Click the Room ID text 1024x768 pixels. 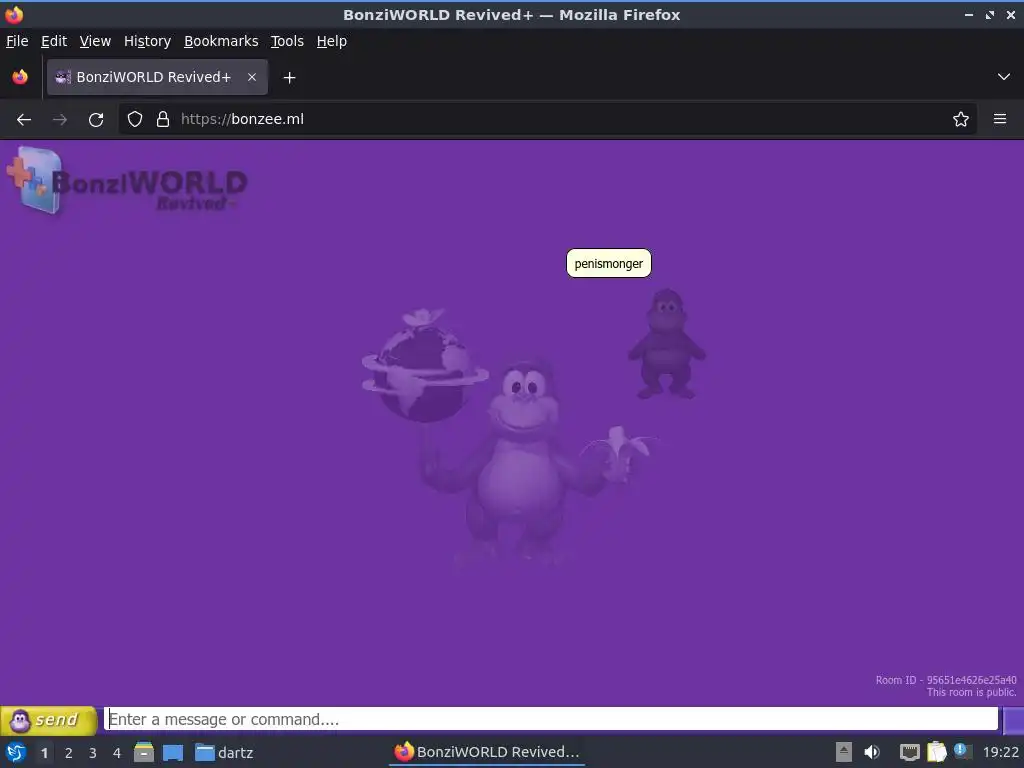[x=946, y=680]
